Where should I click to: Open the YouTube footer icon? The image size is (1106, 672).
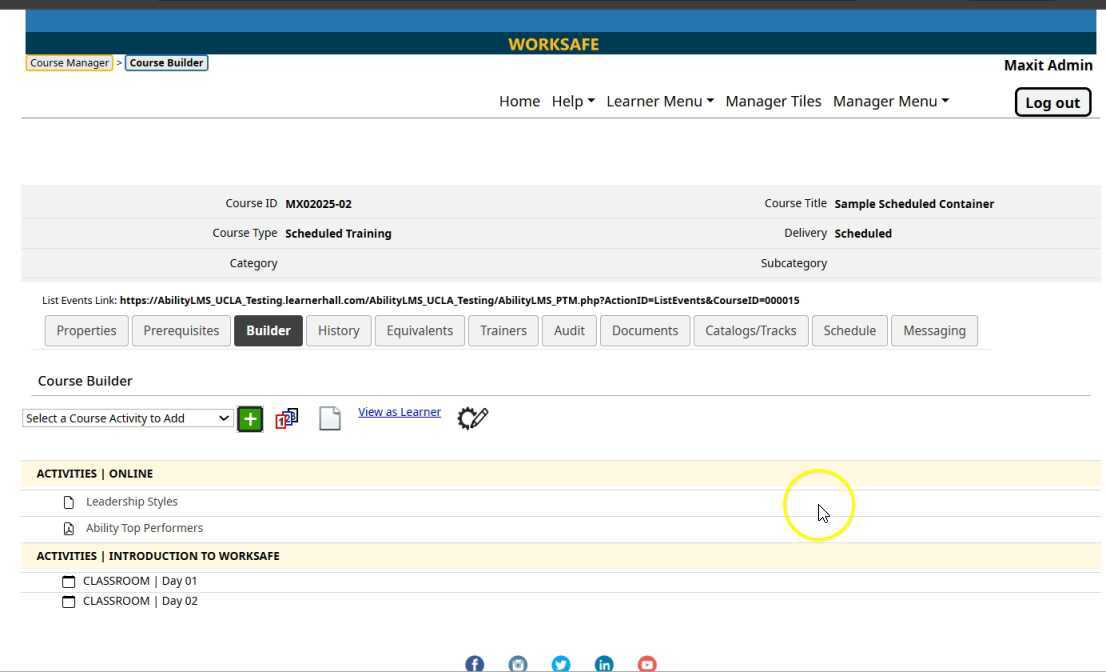coord(647,664)
